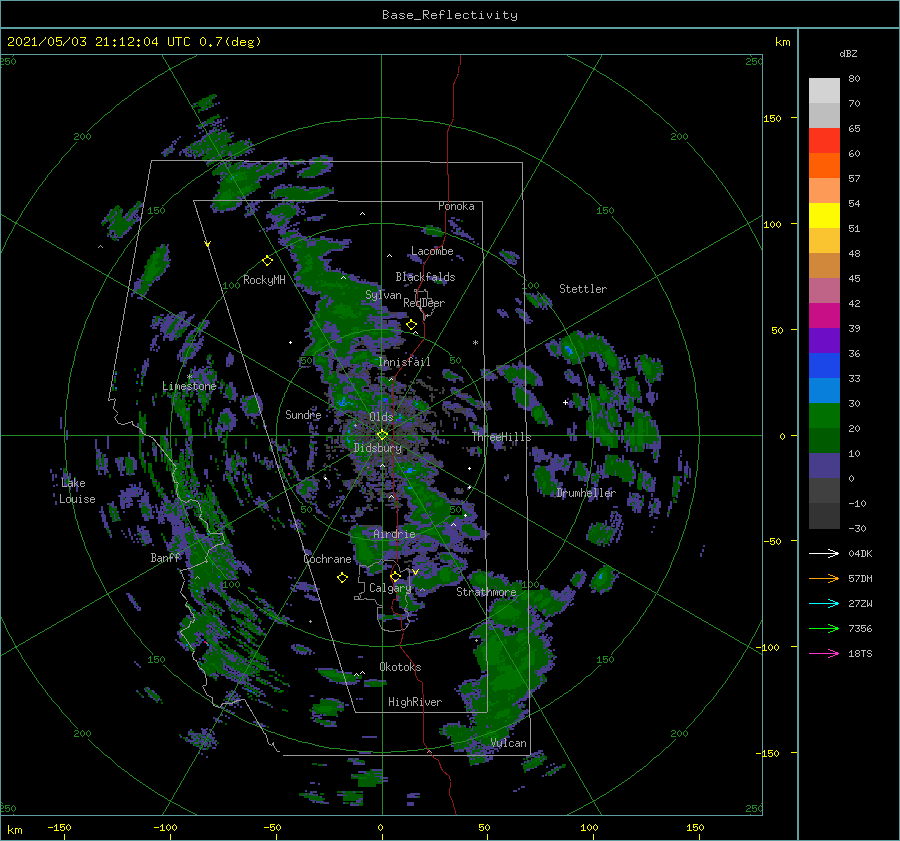Click the yellow diamond marker east of Cochrane
The image size is (900, 841).
pos(342,578)
